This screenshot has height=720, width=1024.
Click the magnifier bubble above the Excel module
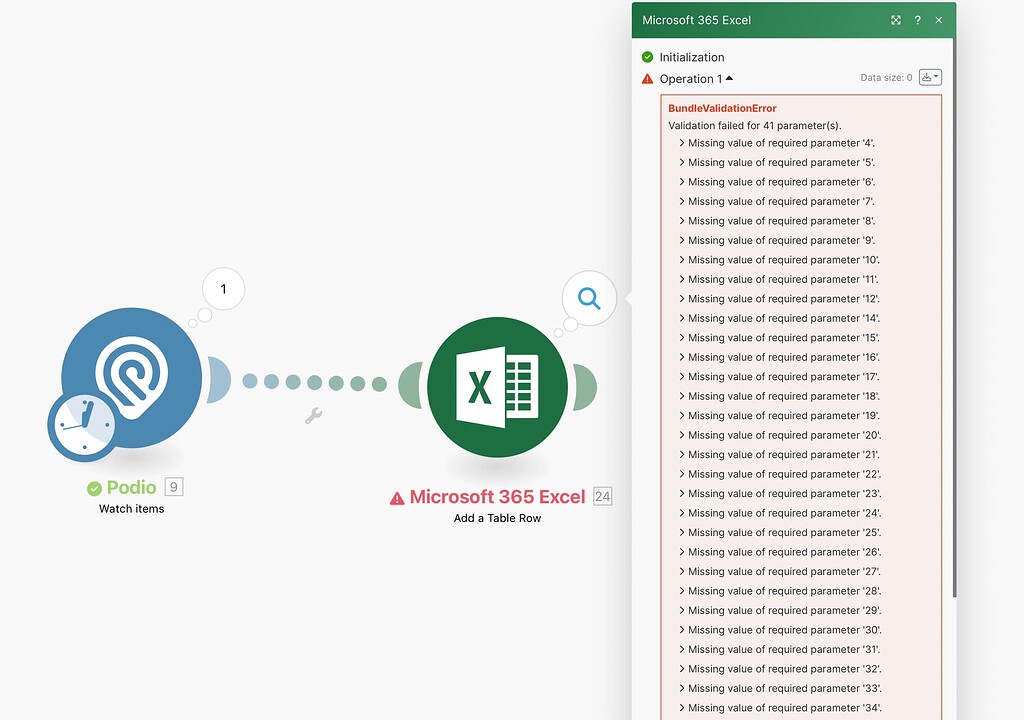click(588, 298)
